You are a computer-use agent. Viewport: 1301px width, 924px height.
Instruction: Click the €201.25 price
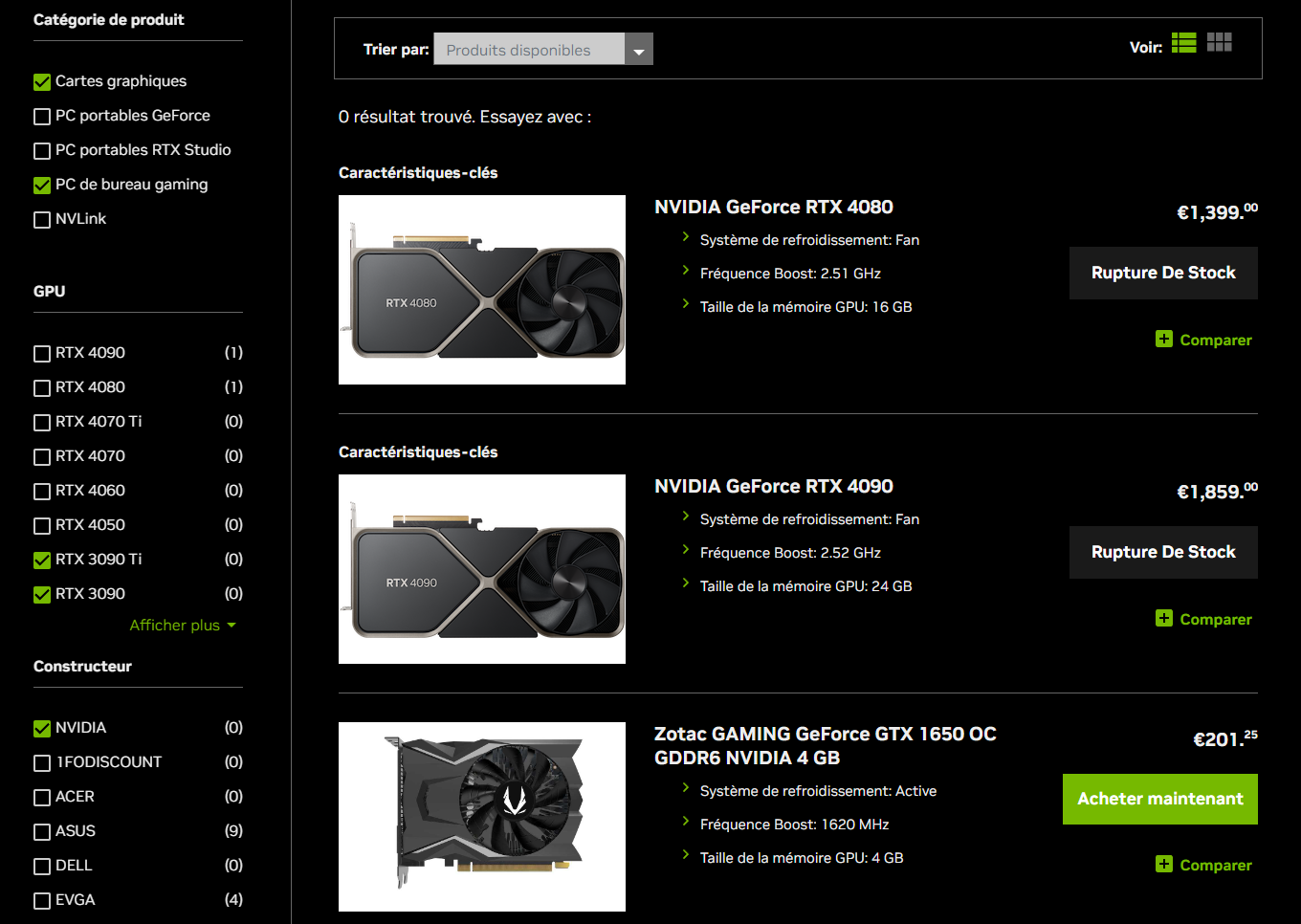pos(1225,739)
